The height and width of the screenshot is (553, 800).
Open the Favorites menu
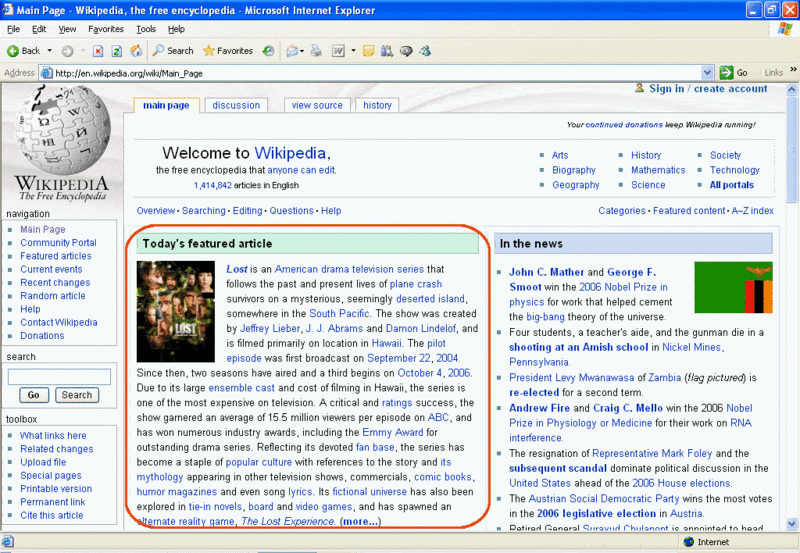tap(106, 29)
